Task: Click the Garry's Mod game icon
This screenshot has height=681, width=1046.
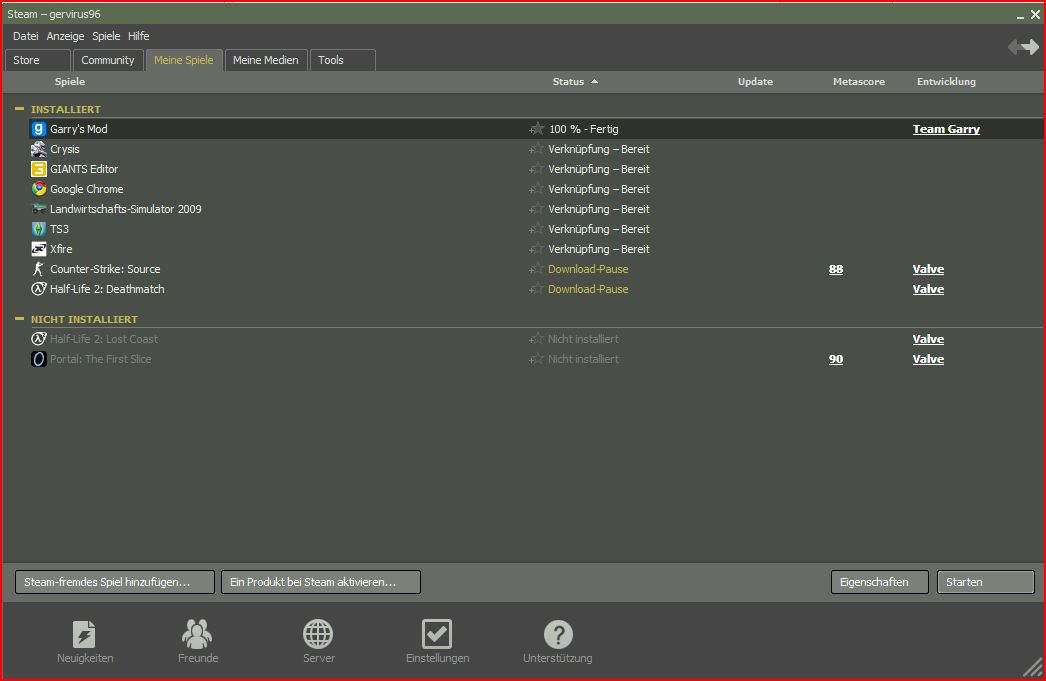Action: pos(39,129)
